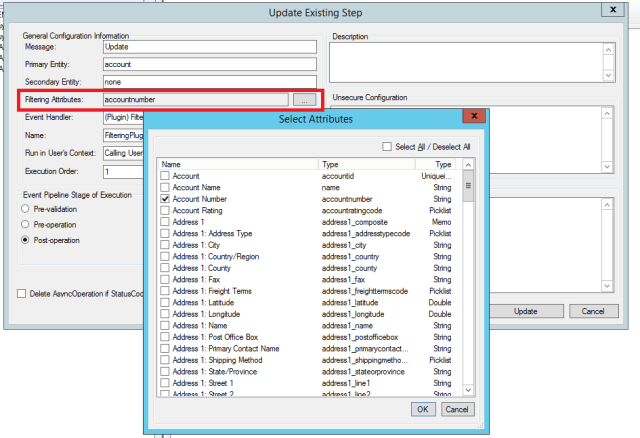Select the address1_composite schema name cell
This screenshot has height=438, width=640.
pos(355,222)
